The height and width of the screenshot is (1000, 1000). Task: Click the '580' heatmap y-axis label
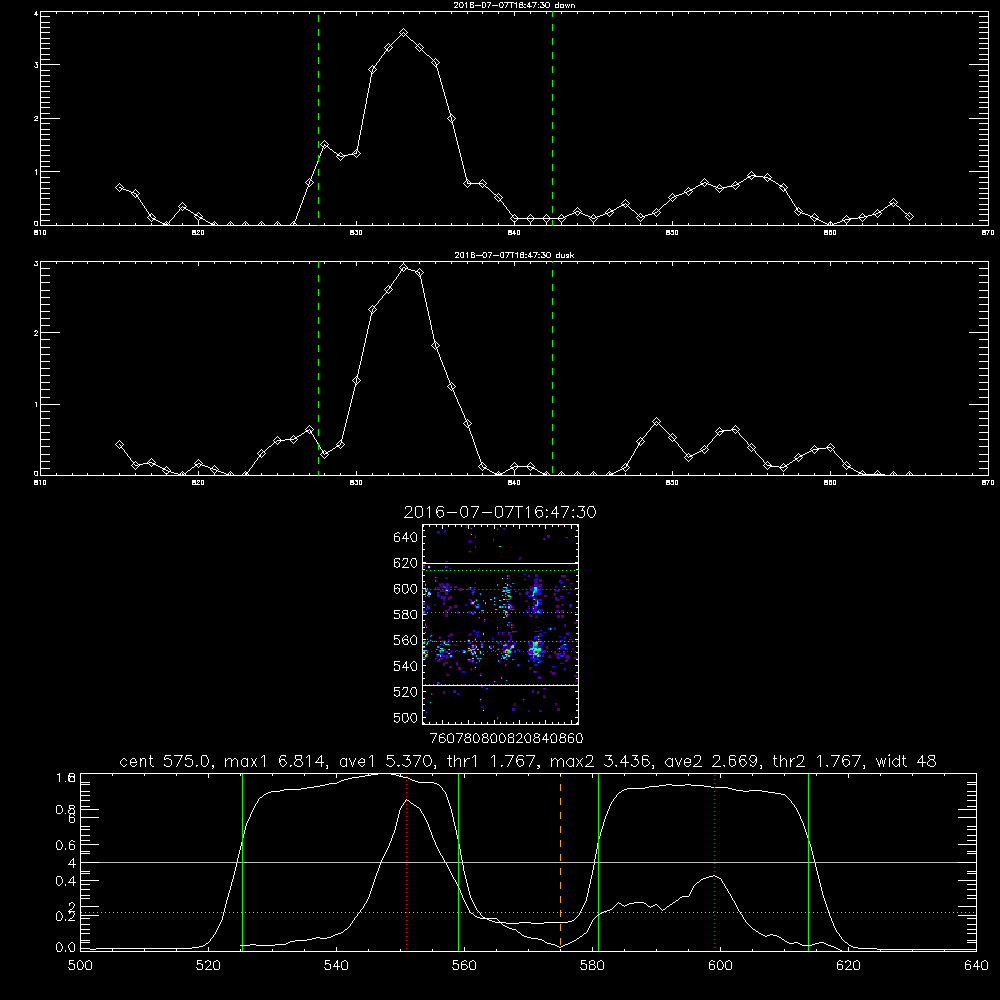click(406, 614)
